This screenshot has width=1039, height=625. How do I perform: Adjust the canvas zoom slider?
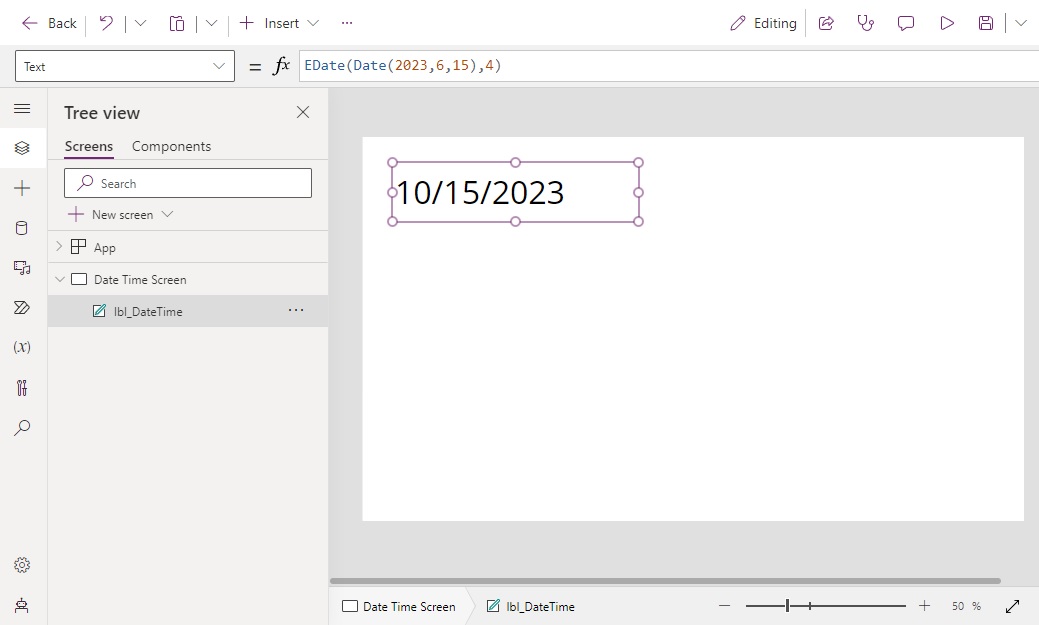click(x=788, y=606)
